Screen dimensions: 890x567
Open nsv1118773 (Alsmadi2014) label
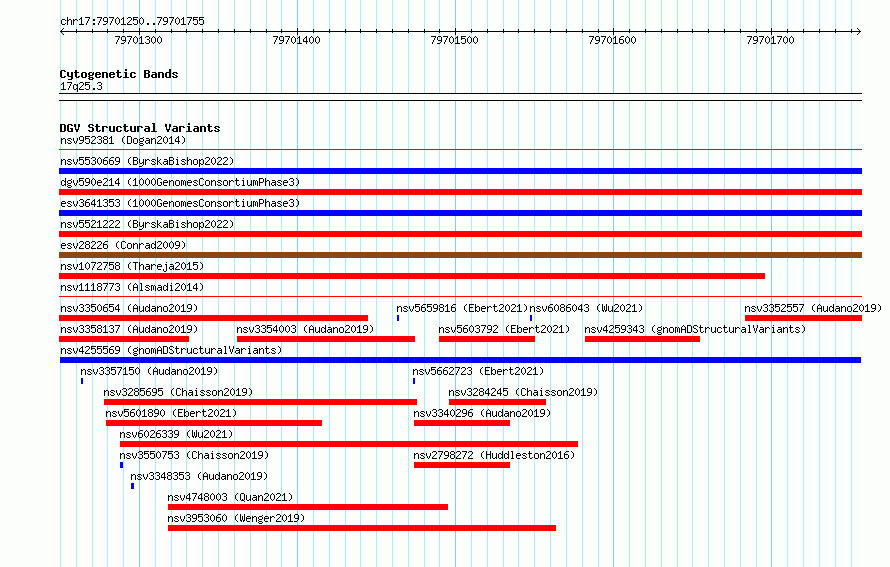click(132, 287)
